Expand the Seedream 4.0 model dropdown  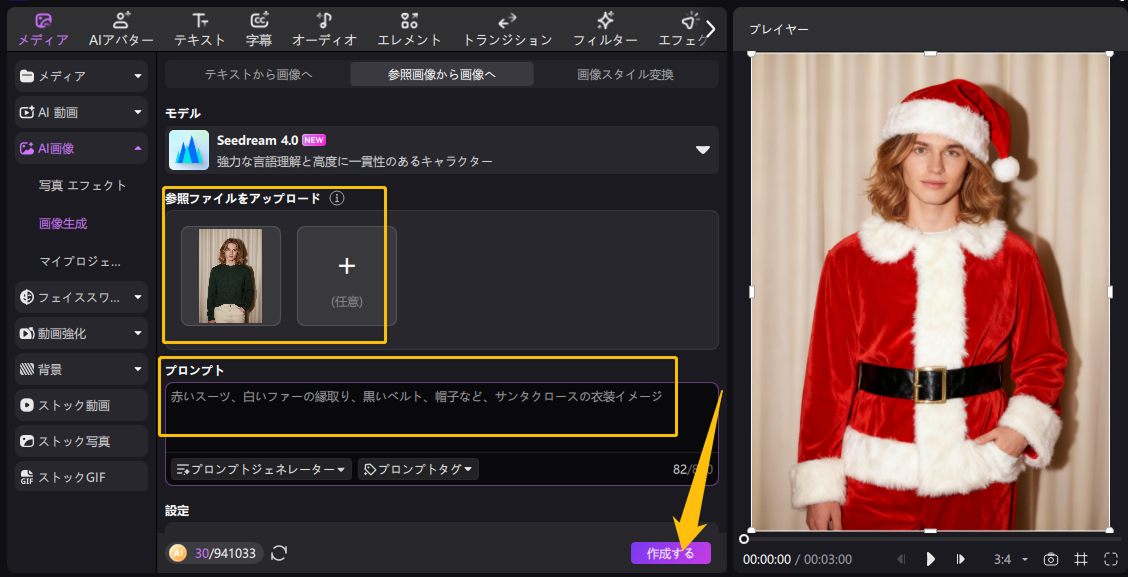coord(702,150)
